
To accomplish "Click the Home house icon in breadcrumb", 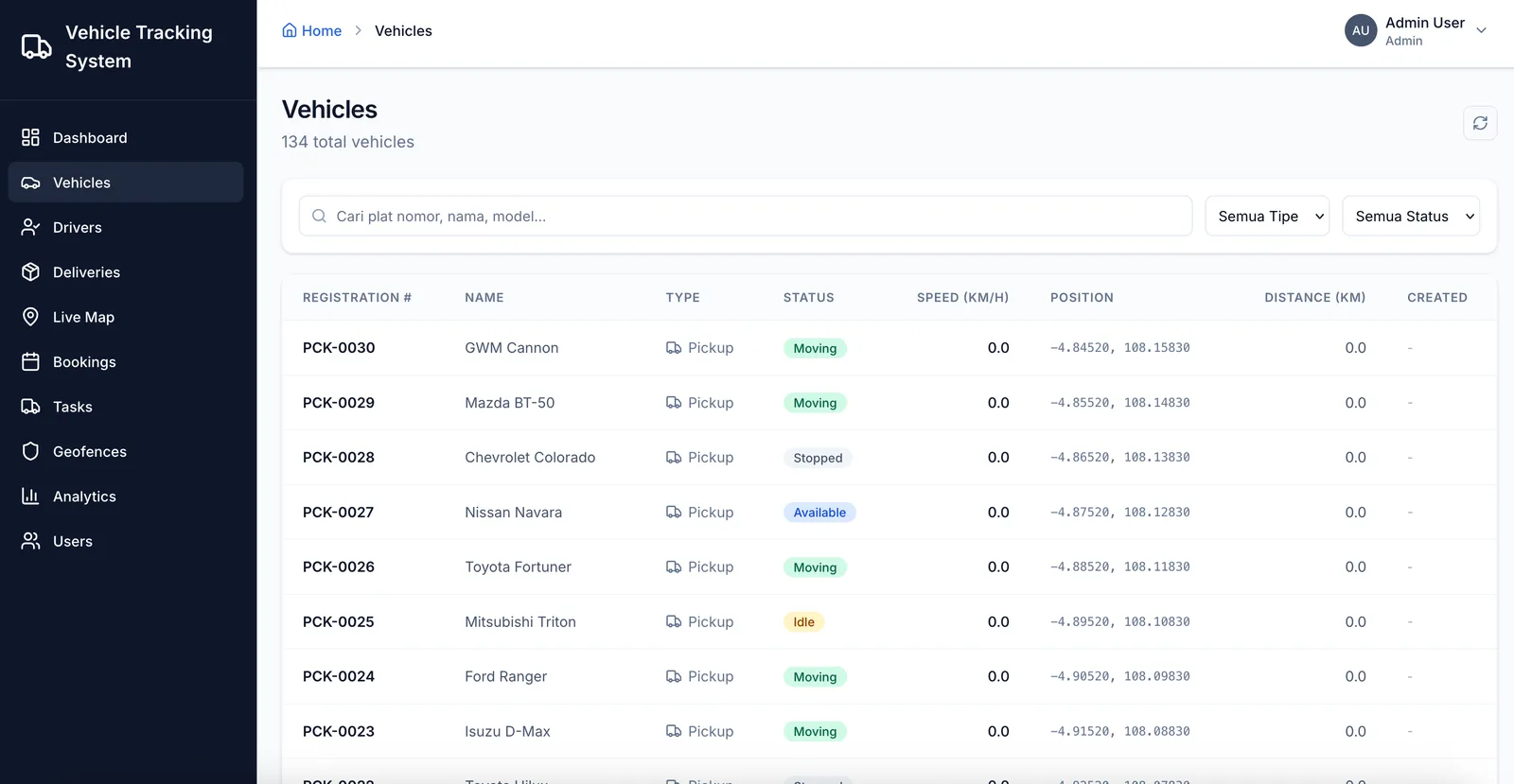I will (x=290, y=30).
